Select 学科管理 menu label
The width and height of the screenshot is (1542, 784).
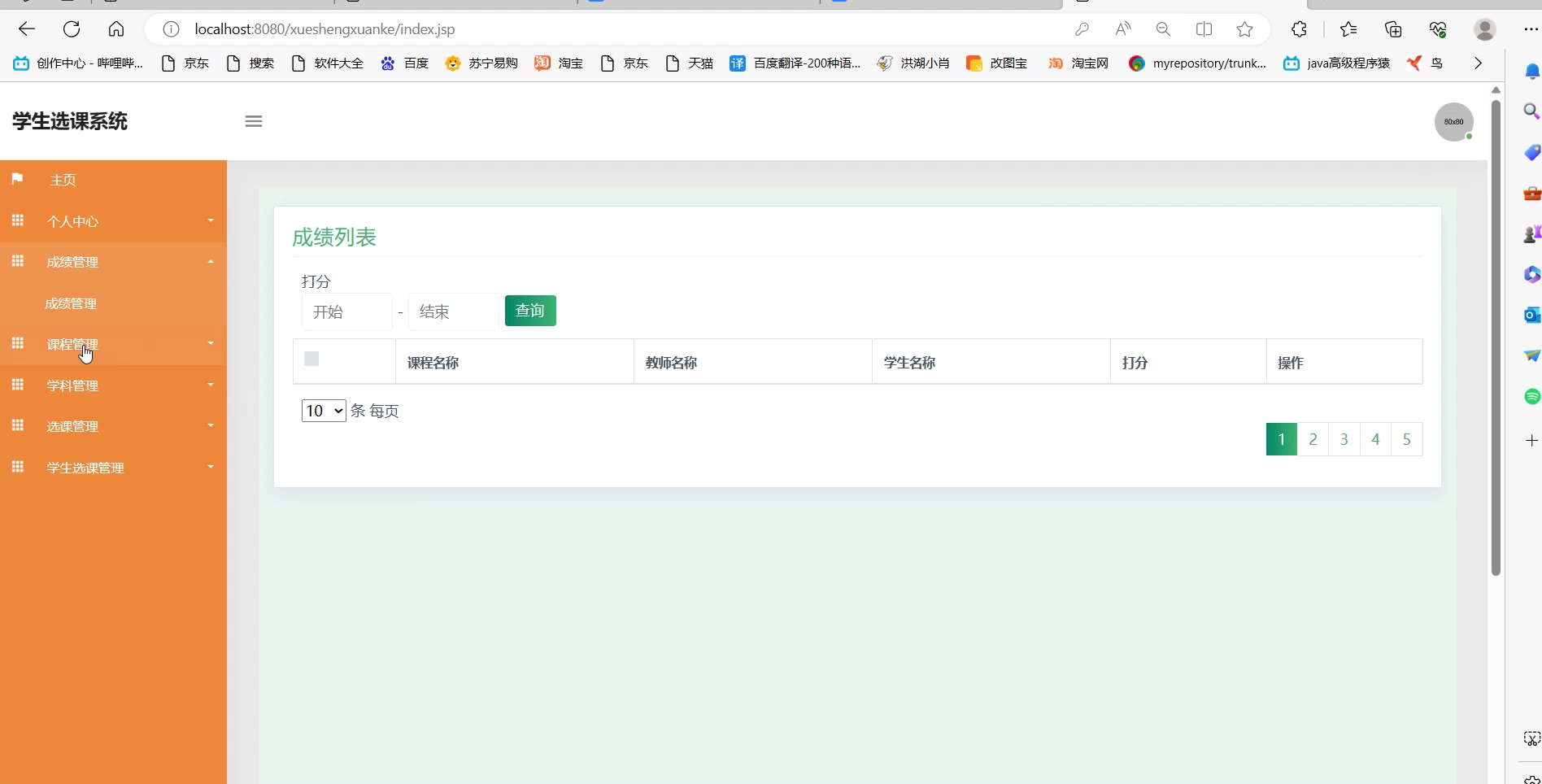tap(72, 386)
